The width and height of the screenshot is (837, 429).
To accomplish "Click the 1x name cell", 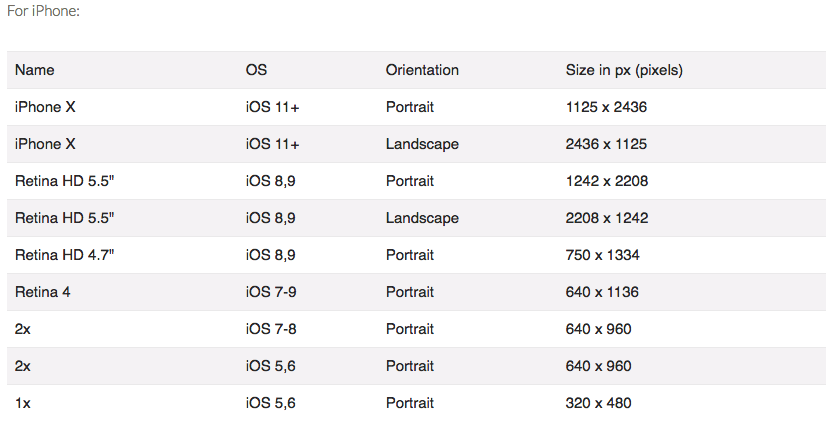I will 22,403.
